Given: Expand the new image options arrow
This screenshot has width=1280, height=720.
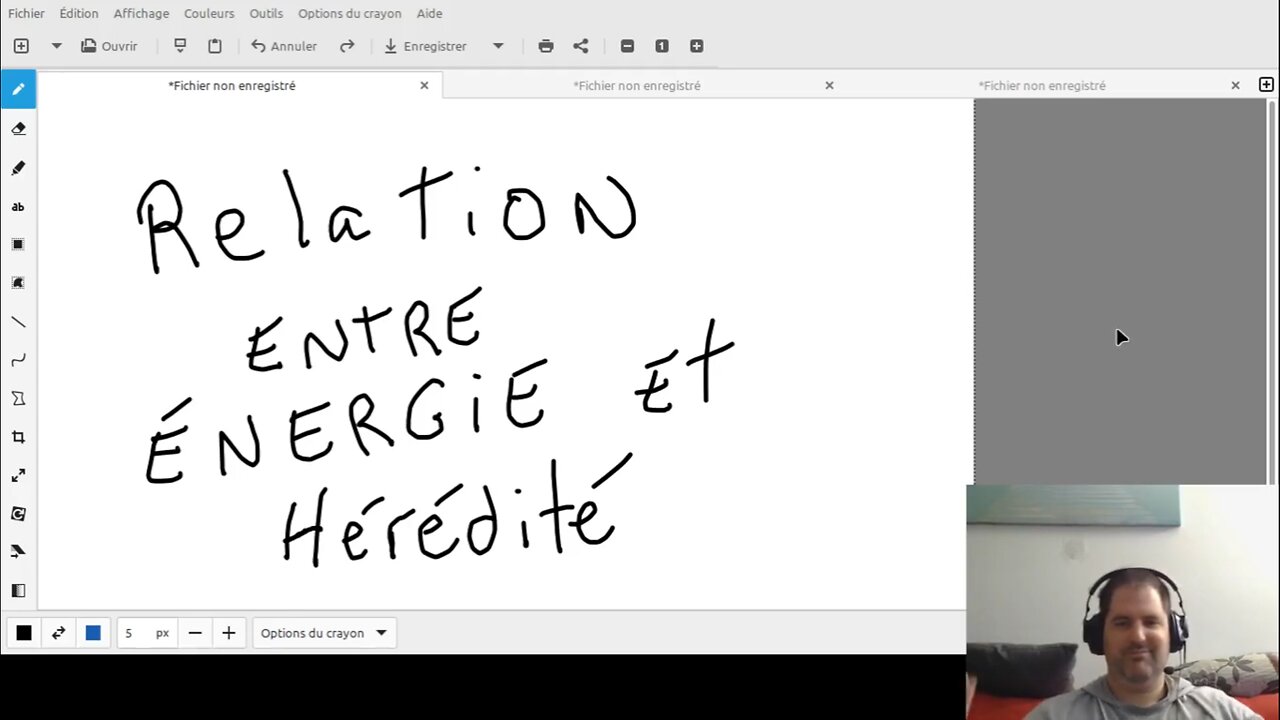Looking at the screenshot, I should (56, 46).
